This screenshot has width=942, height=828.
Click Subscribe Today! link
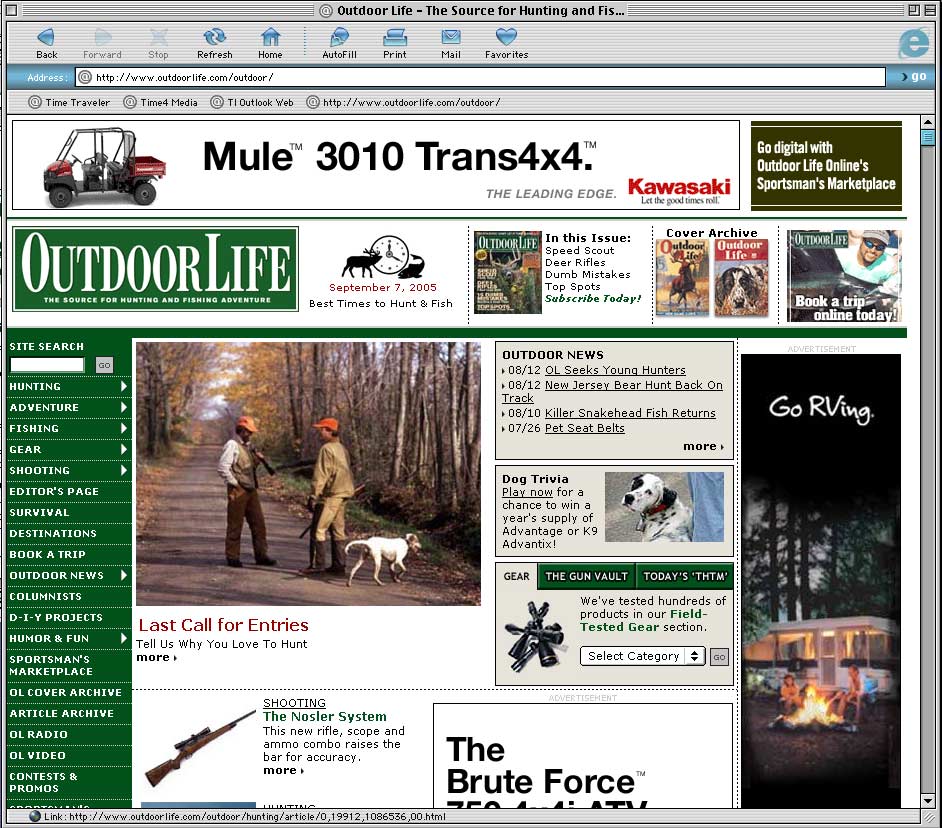[x=593, y=299]
